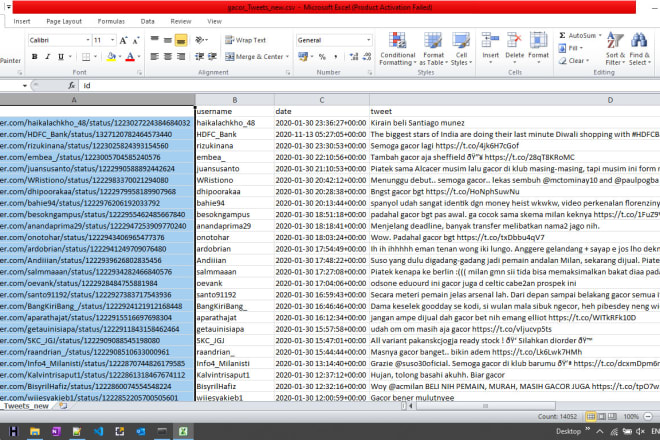Viewport: 660px width, 440px height.
Task: Open the cell borders button
Action: point(86,56)
